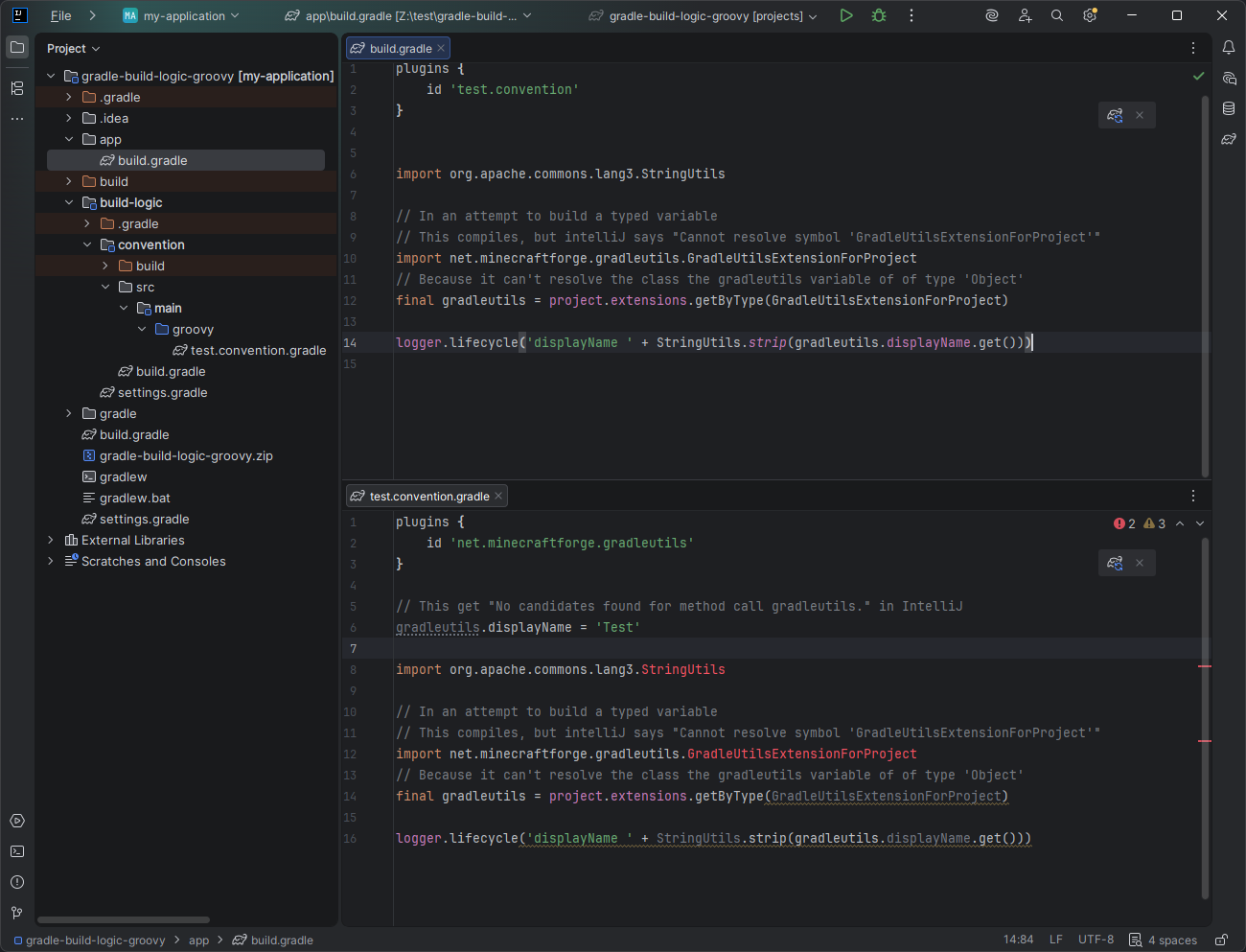Open the IntelliJ main menu logo
The height and width of the screenshot is (952, 1246).
[19, 15]
